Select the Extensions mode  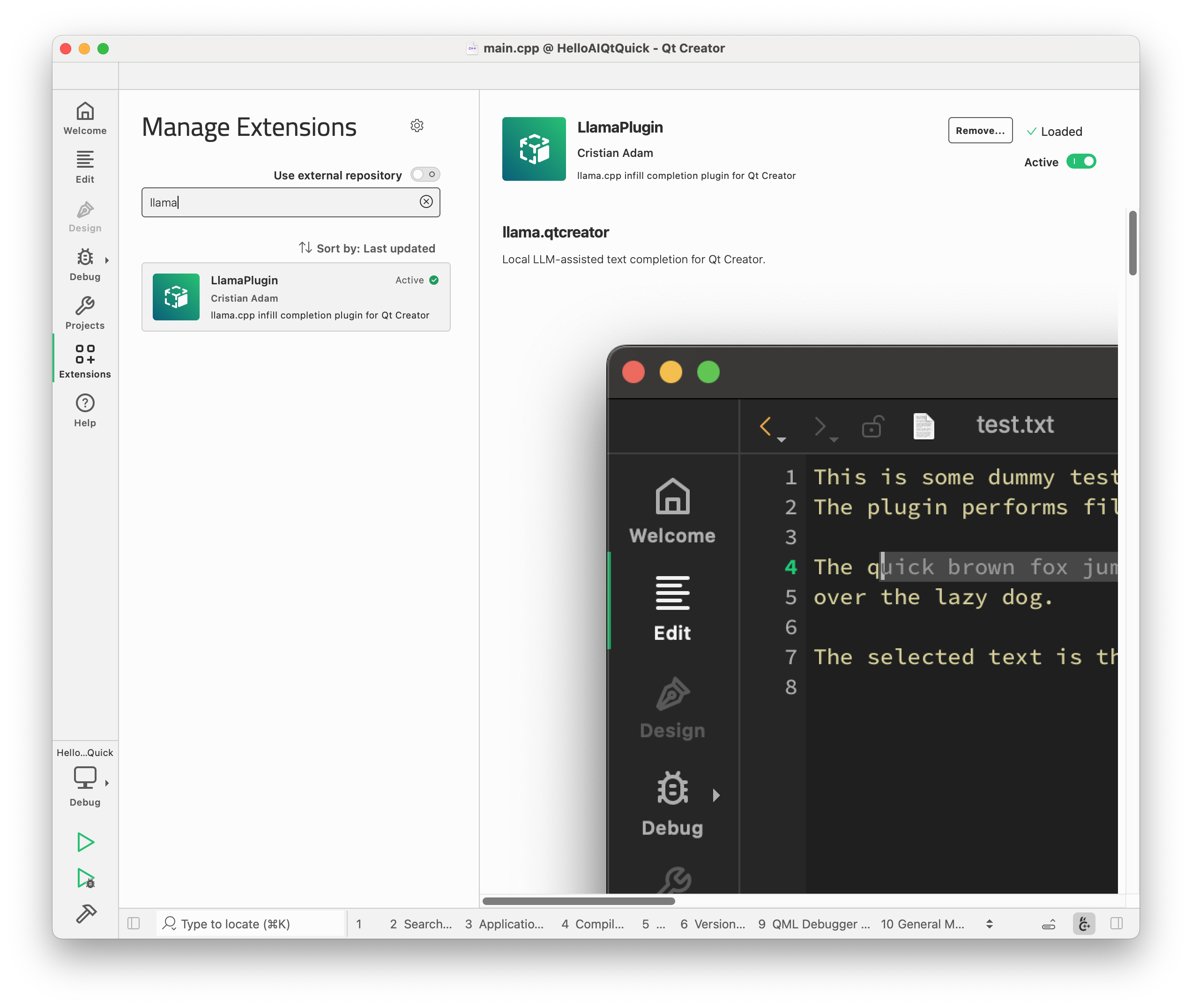click(x=85, y=362)
